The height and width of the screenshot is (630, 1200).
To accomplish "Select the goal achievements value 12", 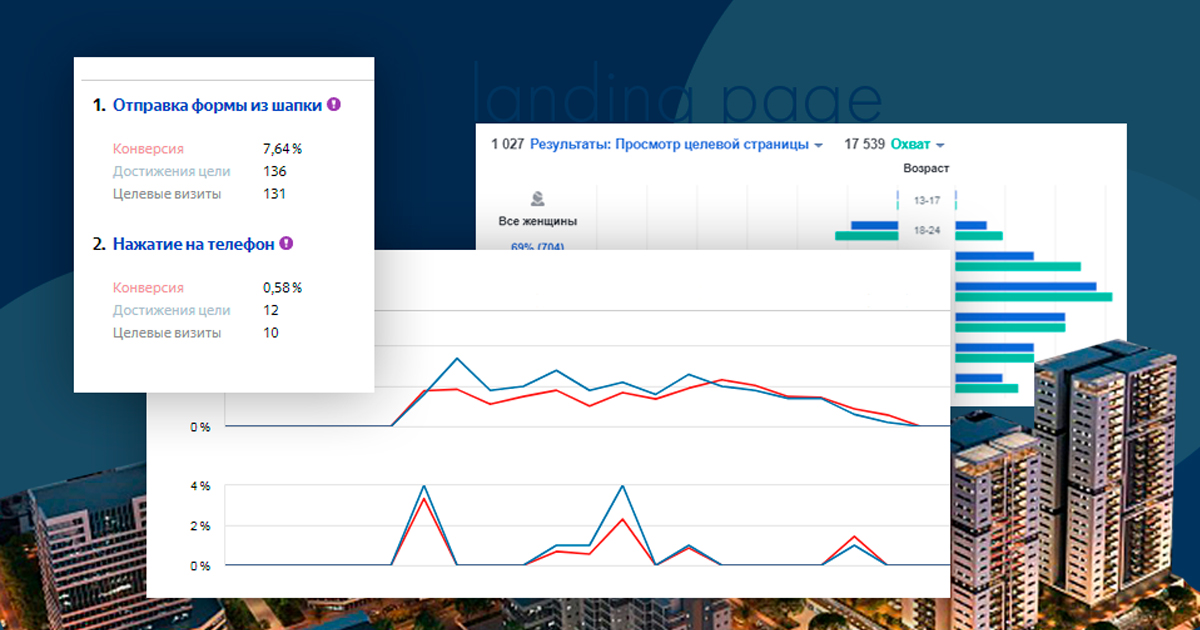I will coord(270,310).
